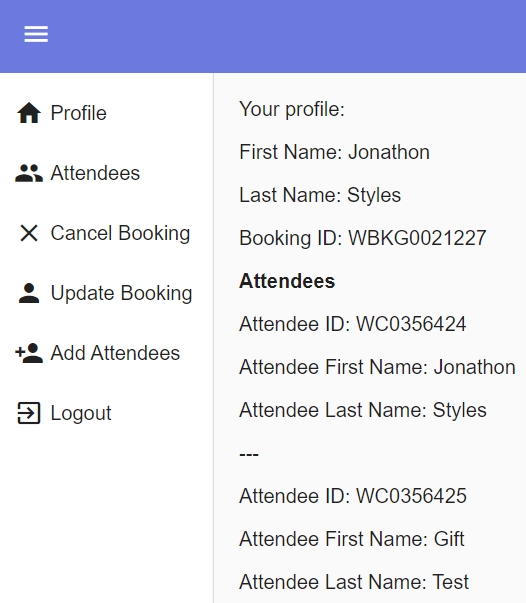Image resolution: width=526 pixels, height=603 pixels.
Task: Click the bold Attendees heading
Action: point(287,281)
